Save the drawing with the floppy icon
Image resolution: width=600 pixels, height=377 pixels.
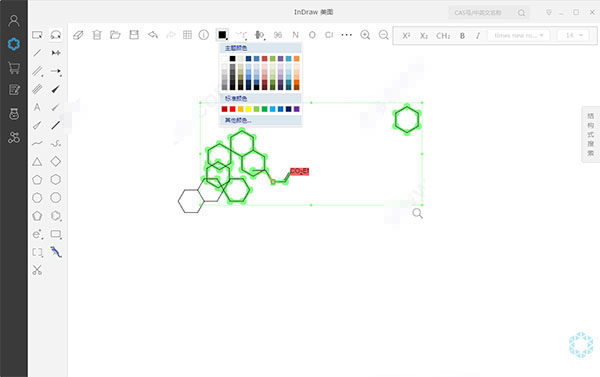click(134, 35)
